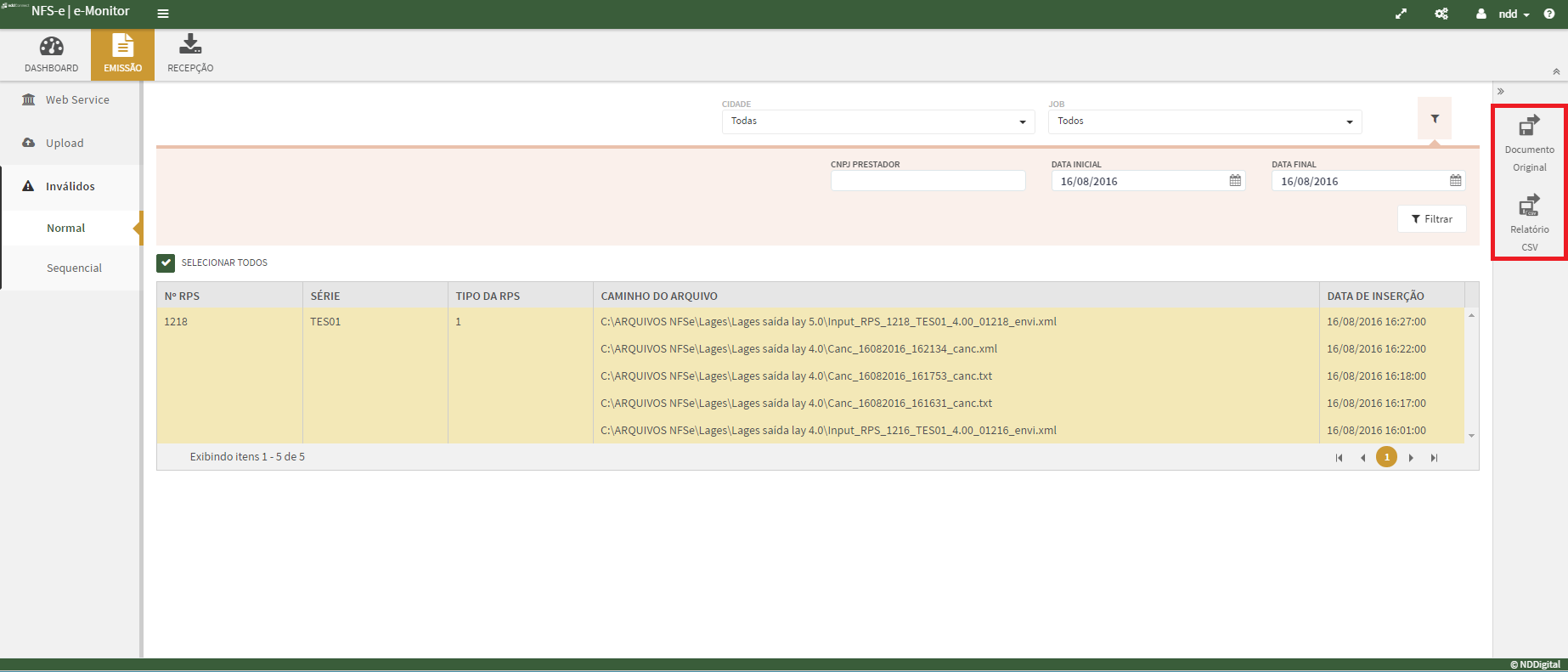Open the Sequencial submenu item
Viewport: 1568px width, 672px height.
point(74,268)
